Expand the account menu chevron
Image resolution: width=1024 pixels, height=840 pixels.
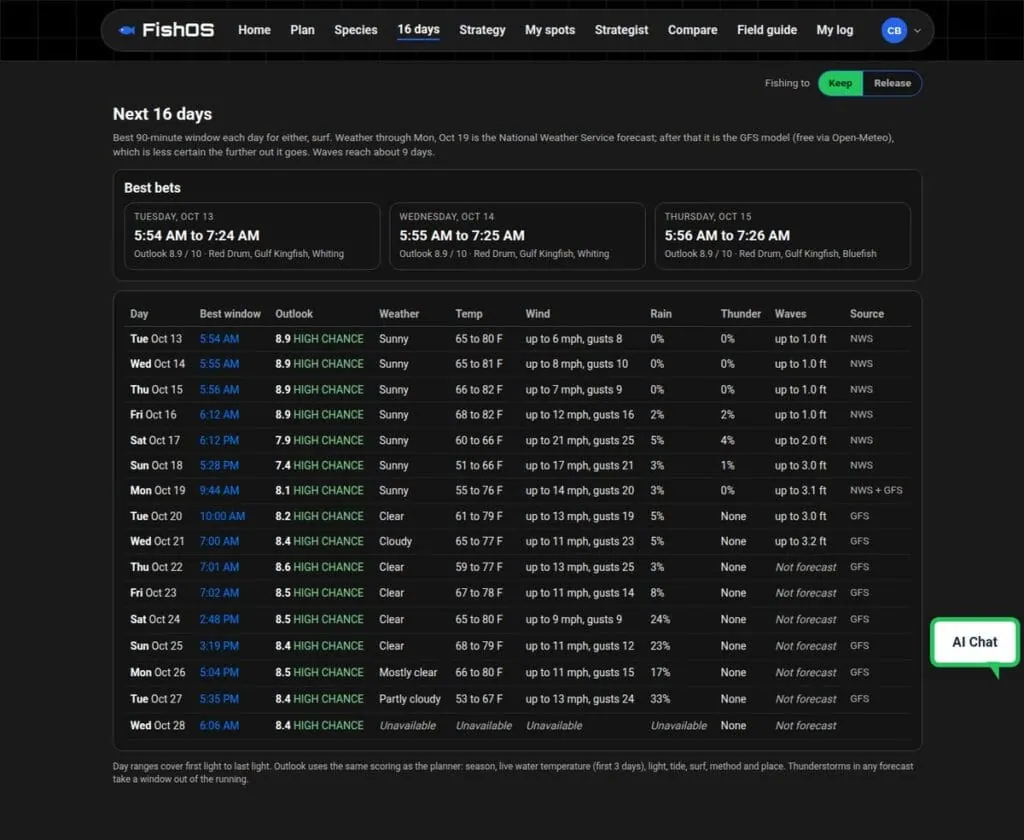click(918, 30)
